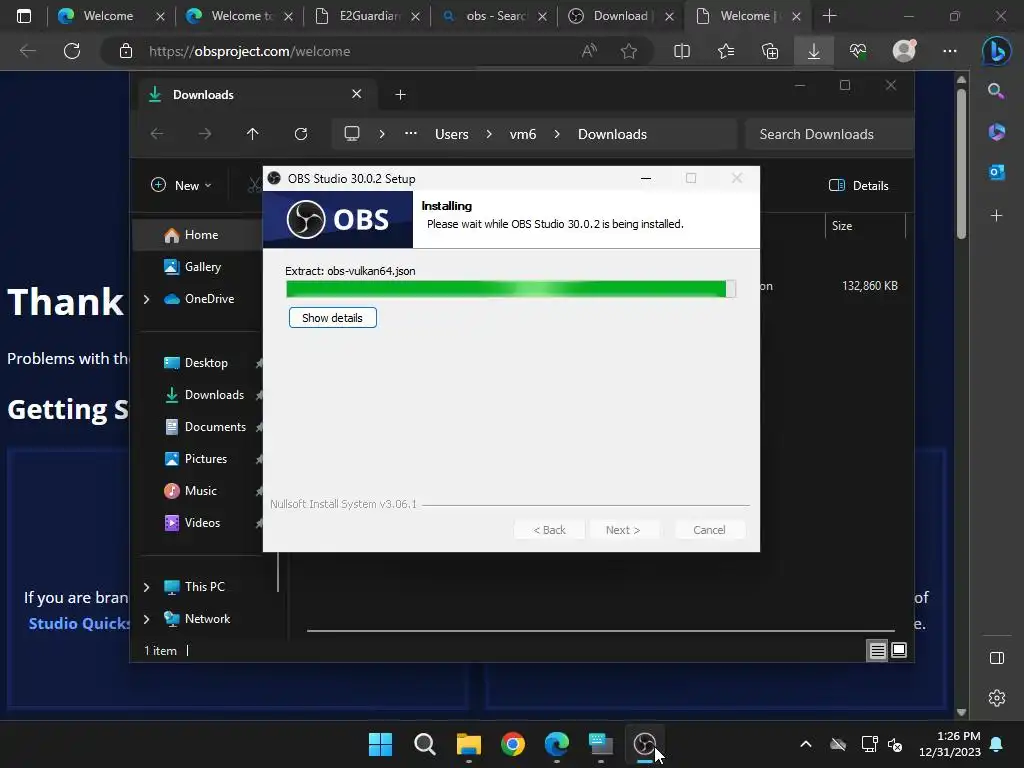Open browser essentials heart icon
Screen dimensions: 1024x768
click(858, 51)
